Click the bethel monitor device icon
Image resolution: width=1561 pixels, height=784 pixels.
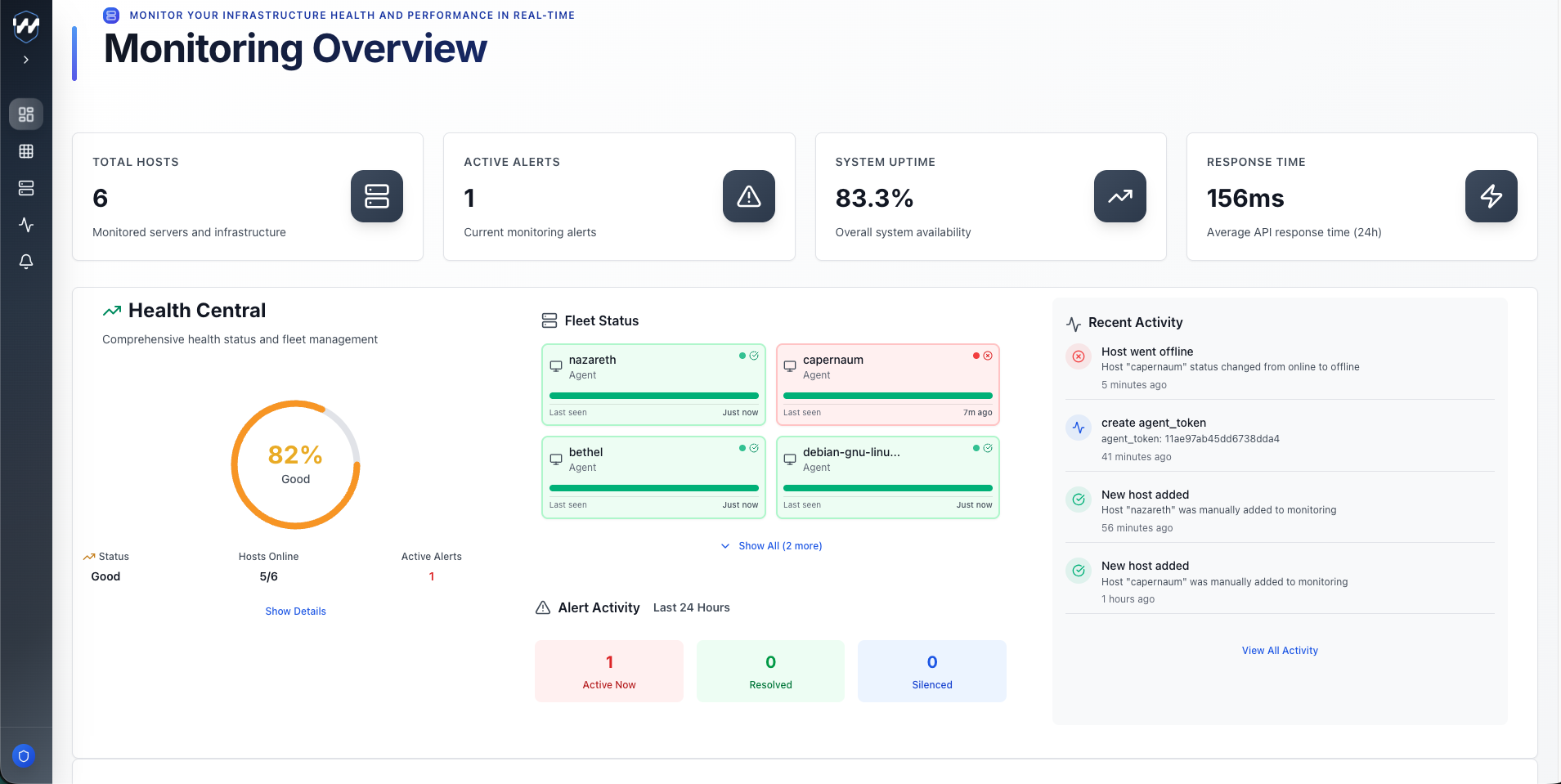(556, 459)
